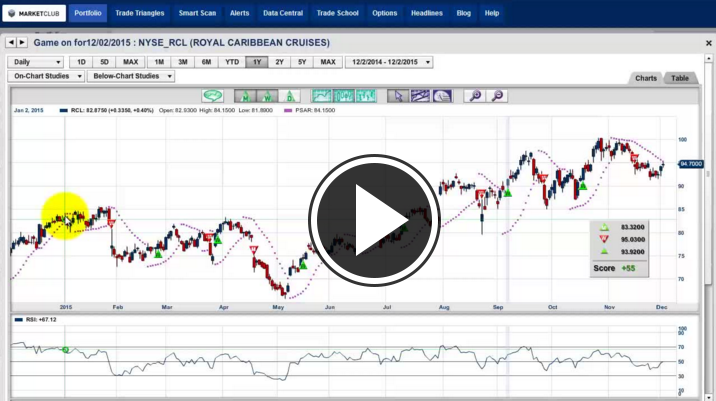Select the candlestick chart style icon
The height and width of the screenshot is (401, 716).
[x=343, y=96]
